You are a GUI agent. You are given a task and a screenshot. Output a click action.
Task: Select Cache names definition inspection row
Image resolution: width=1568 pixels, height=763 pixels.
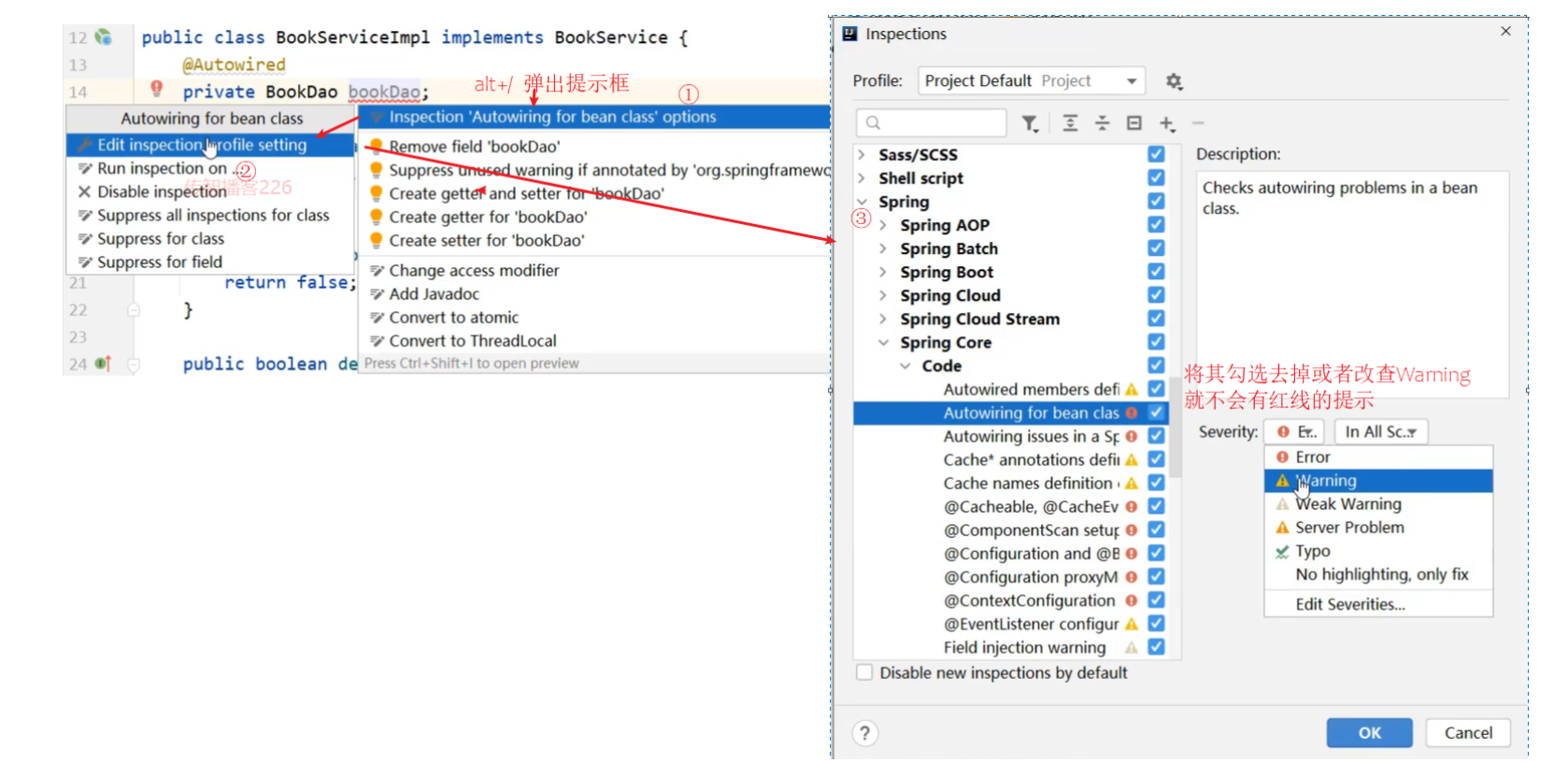point(1010,483)
